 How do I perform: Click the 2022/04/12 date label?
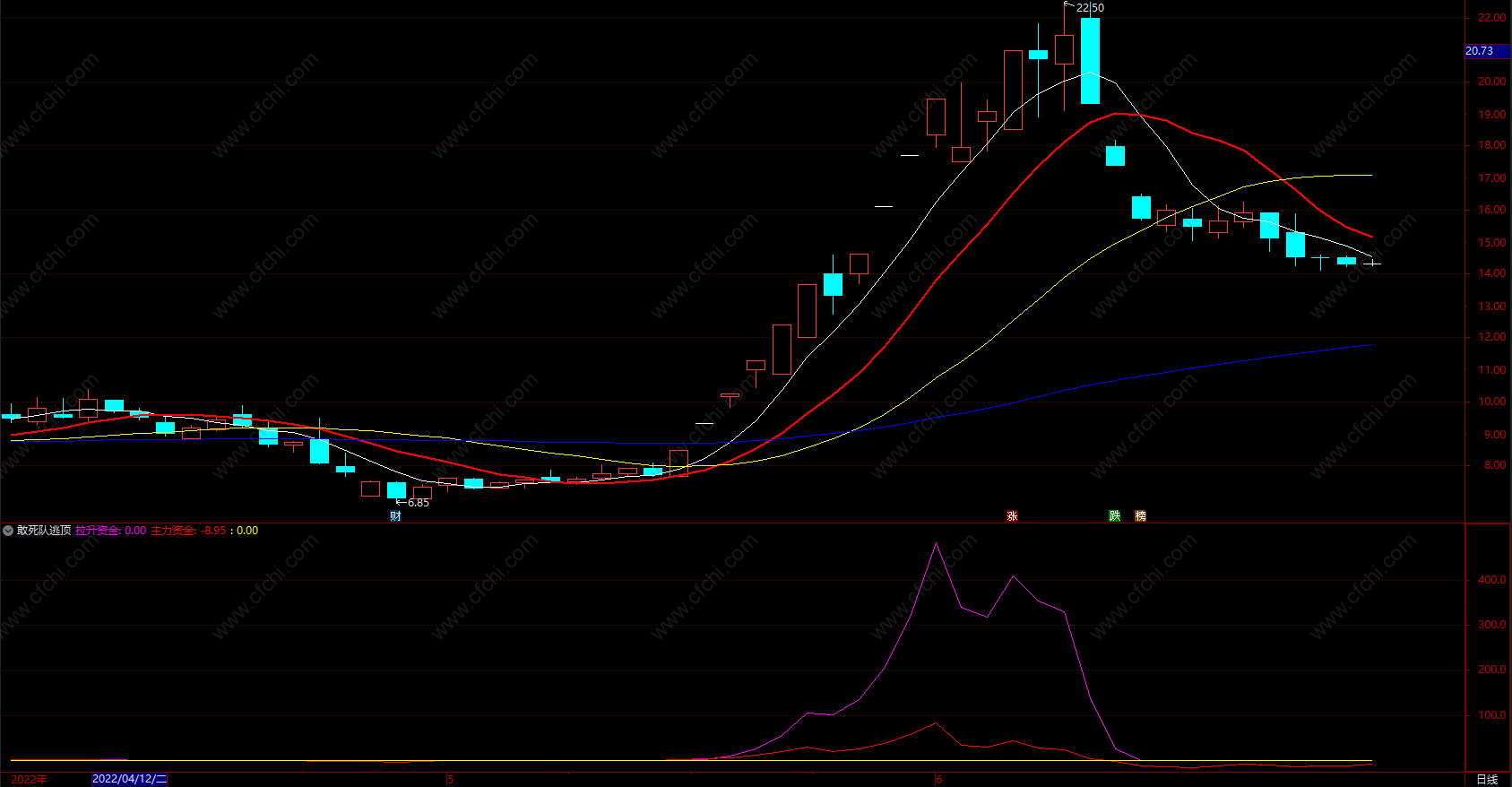coord(129,779)
